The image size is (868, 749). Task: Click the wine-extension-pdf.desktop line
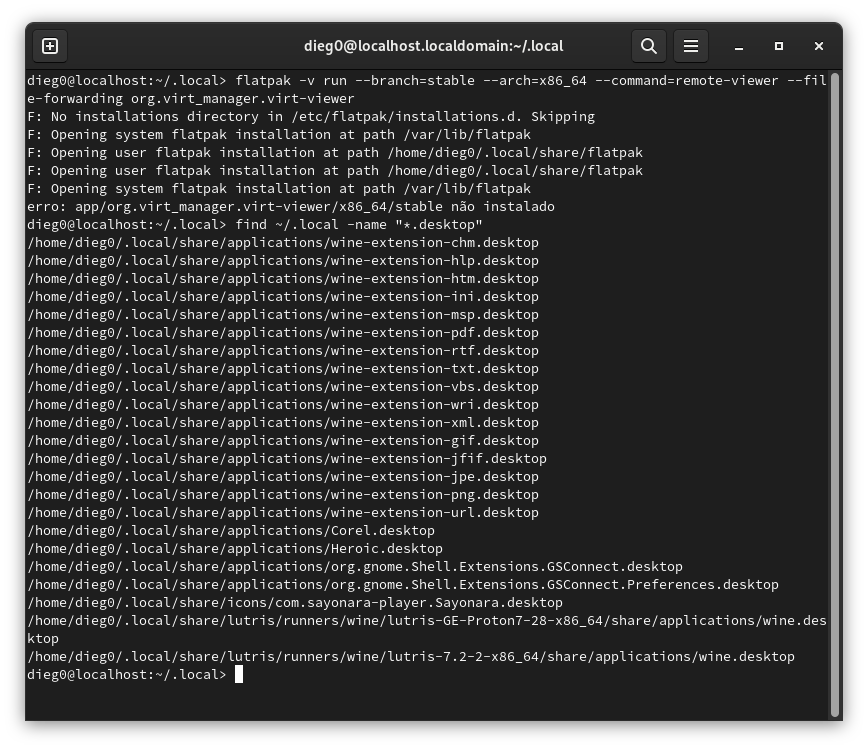[283, 333]
